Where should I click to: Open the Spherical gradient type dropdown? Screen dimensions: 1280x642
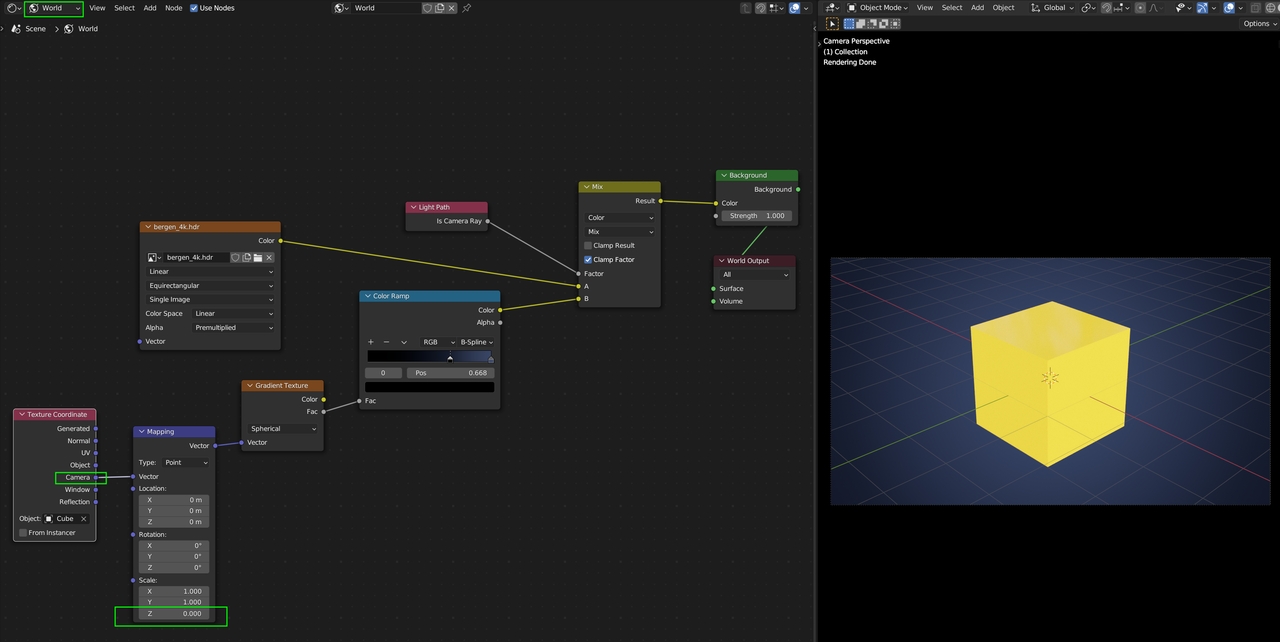click(x=283, y=429)
